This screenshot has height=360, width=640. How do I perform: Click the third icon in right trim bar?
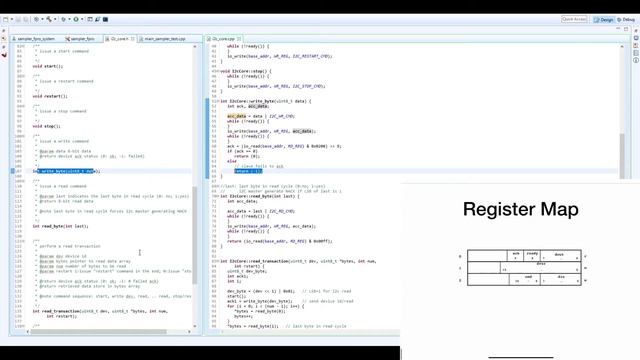(636, 46)
